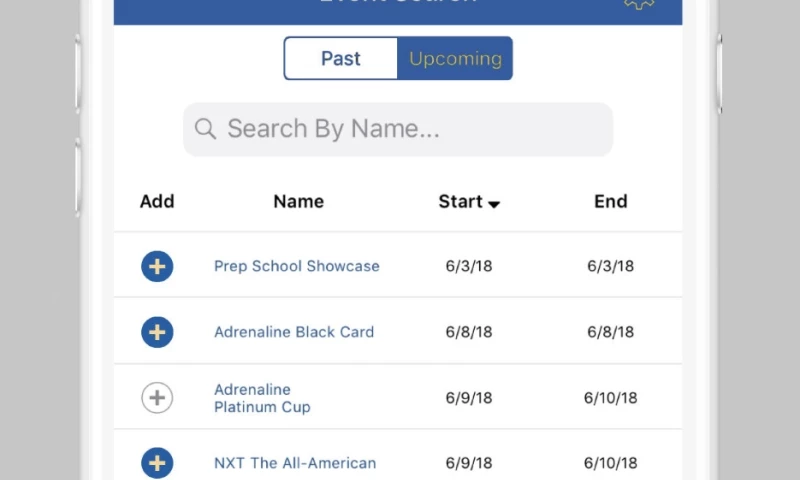Viewport: 800px width, 480px height.
Task: Click Adrenaline Platinum Cup end date 6/10/18
Action: click(610, 398)
